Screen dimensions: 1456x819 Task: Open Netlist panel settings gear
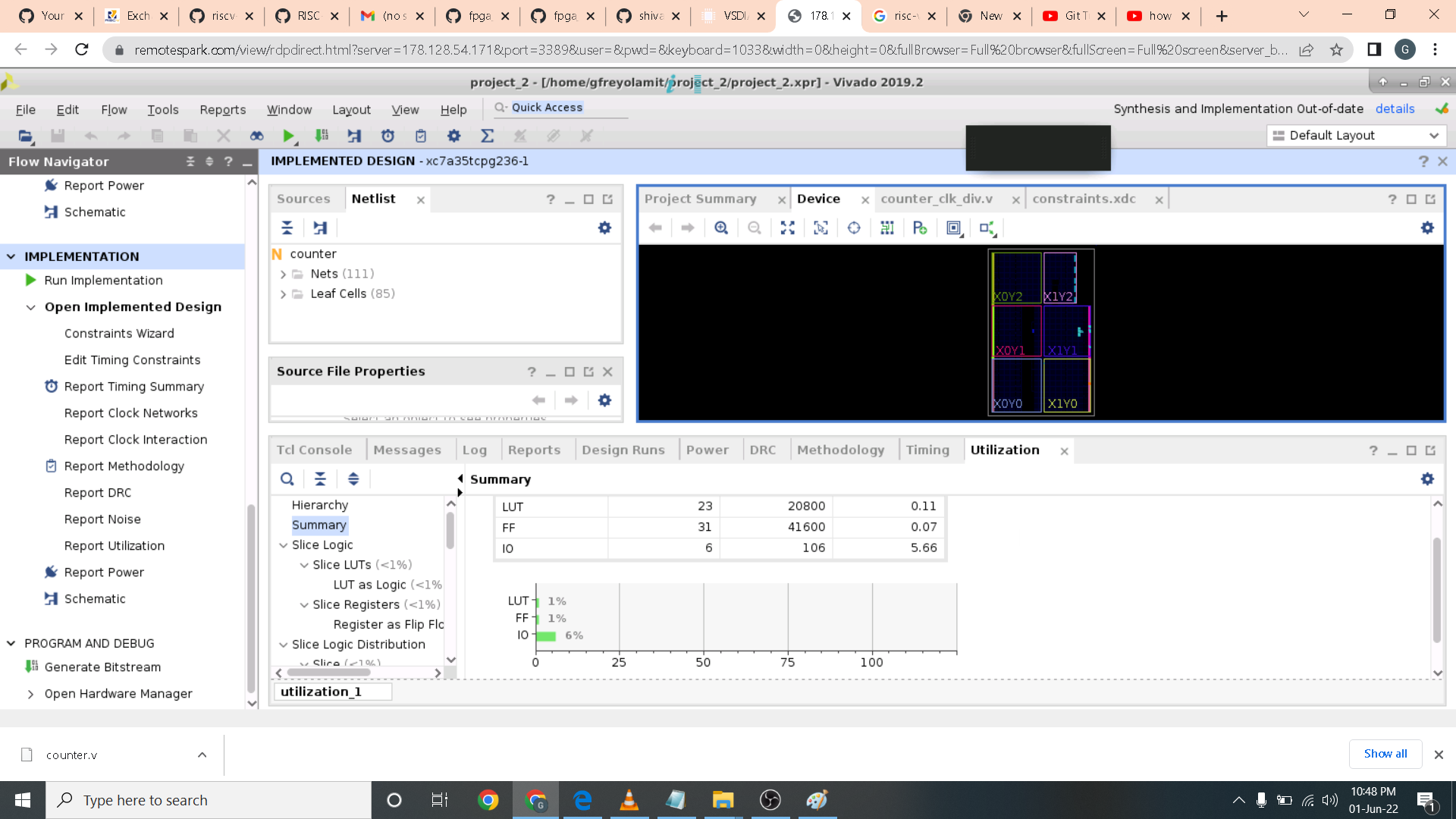pyautogui.click(x=604, y=228)
